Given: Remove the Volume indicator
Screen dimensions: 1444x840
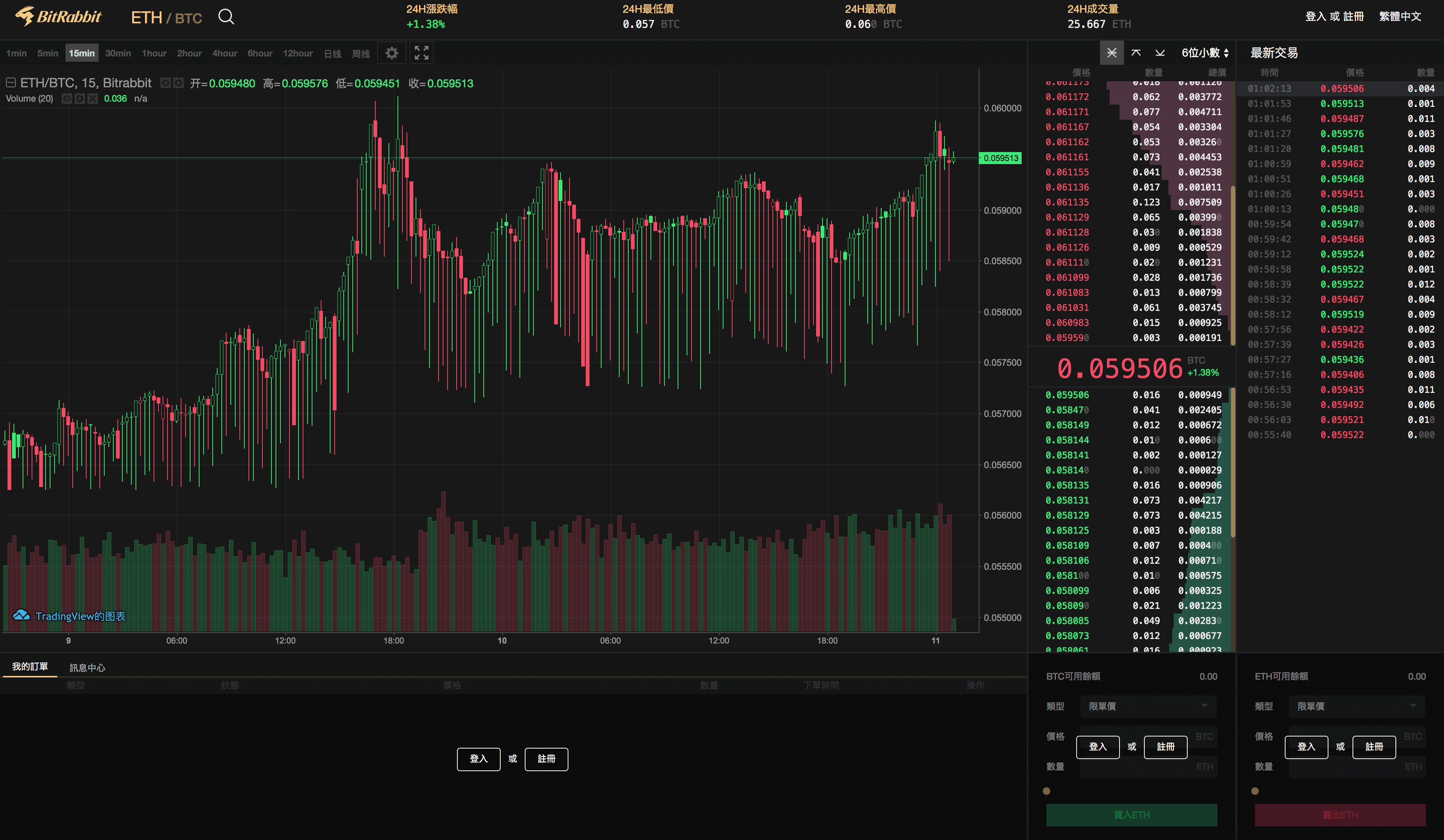Looking at the screenshot, I should coord(92,99).
